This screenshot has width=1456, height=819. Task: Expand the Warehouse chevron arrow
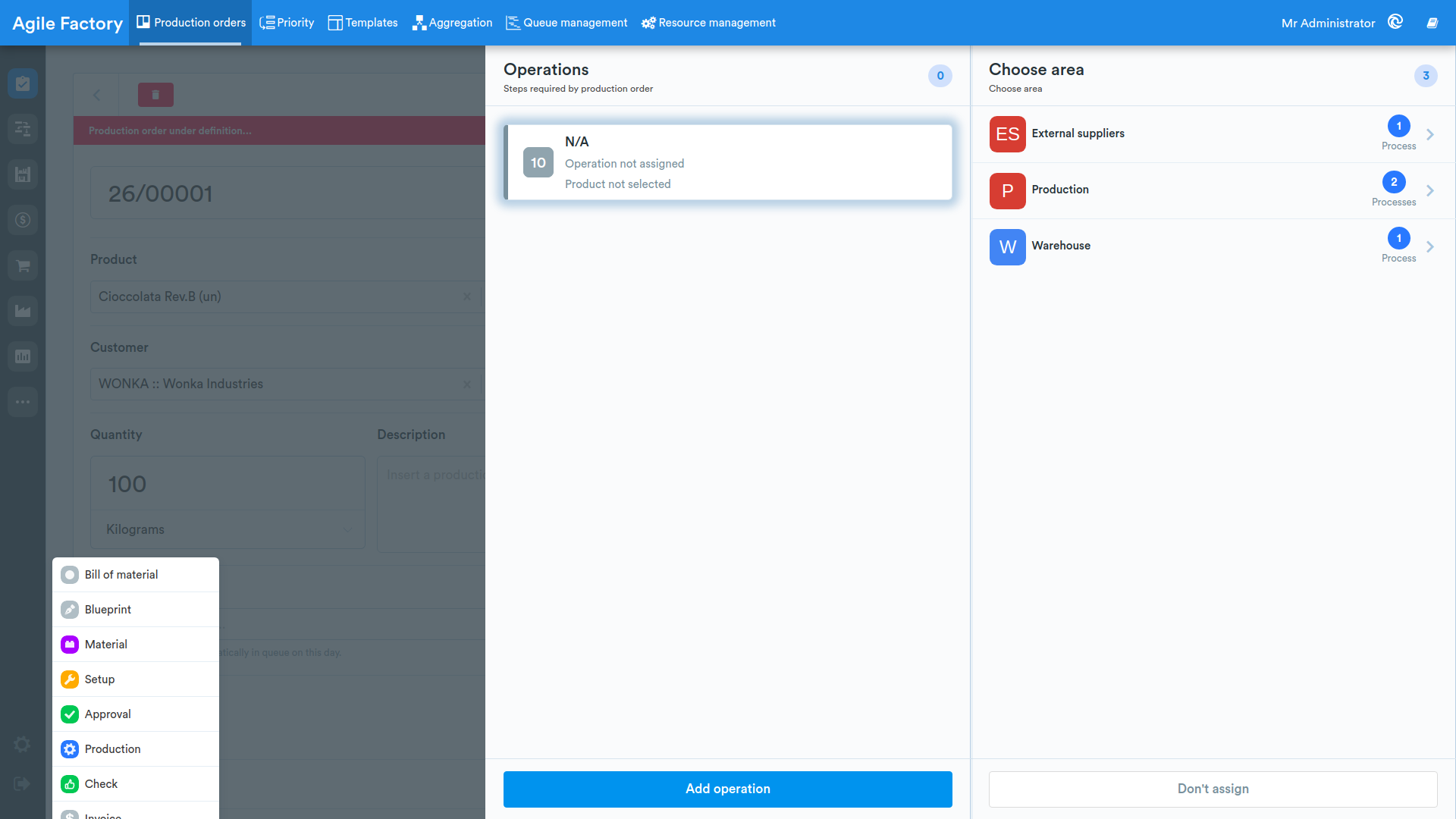point(1430,246)
